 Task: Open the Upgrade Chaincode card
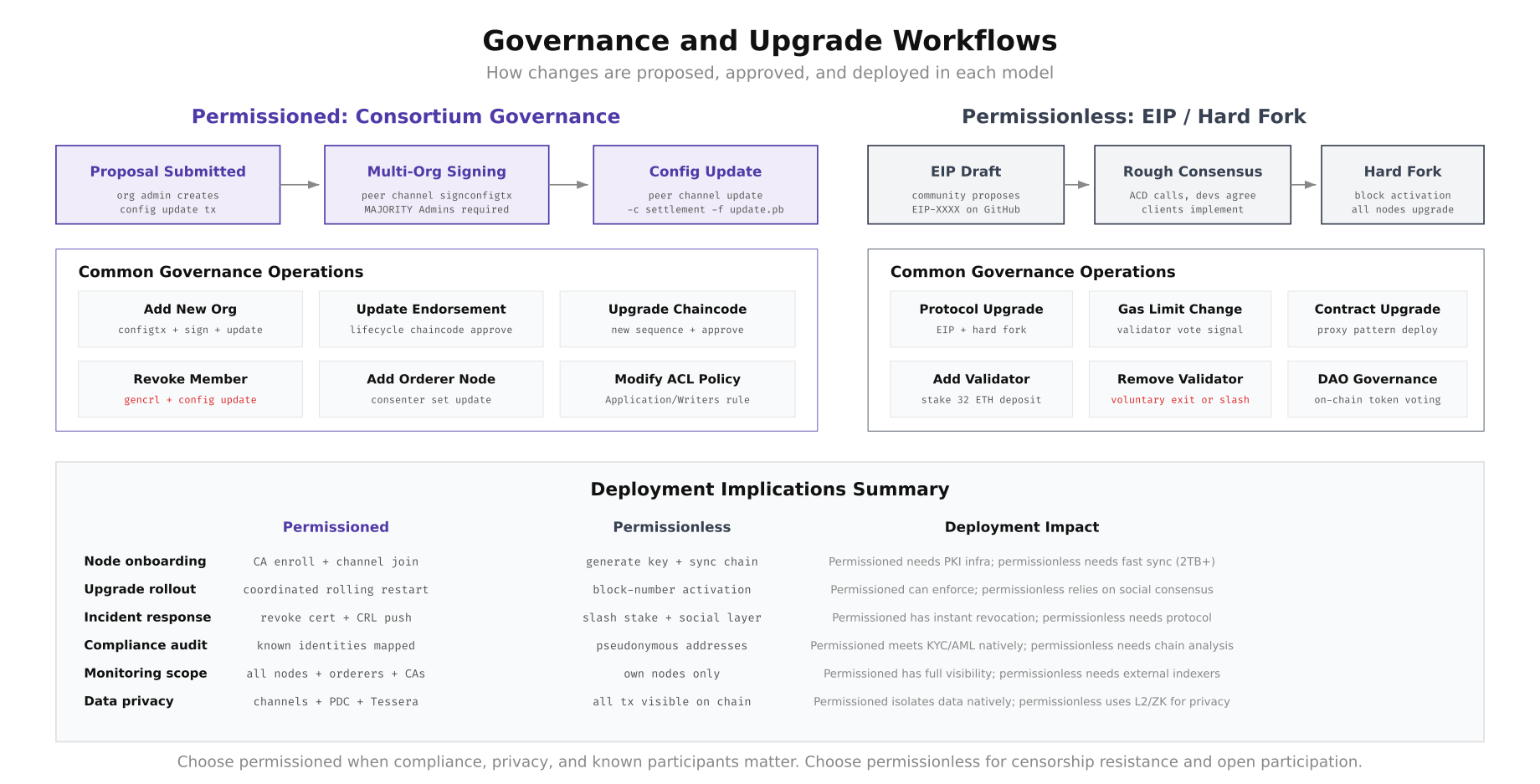tap(677, 319)
